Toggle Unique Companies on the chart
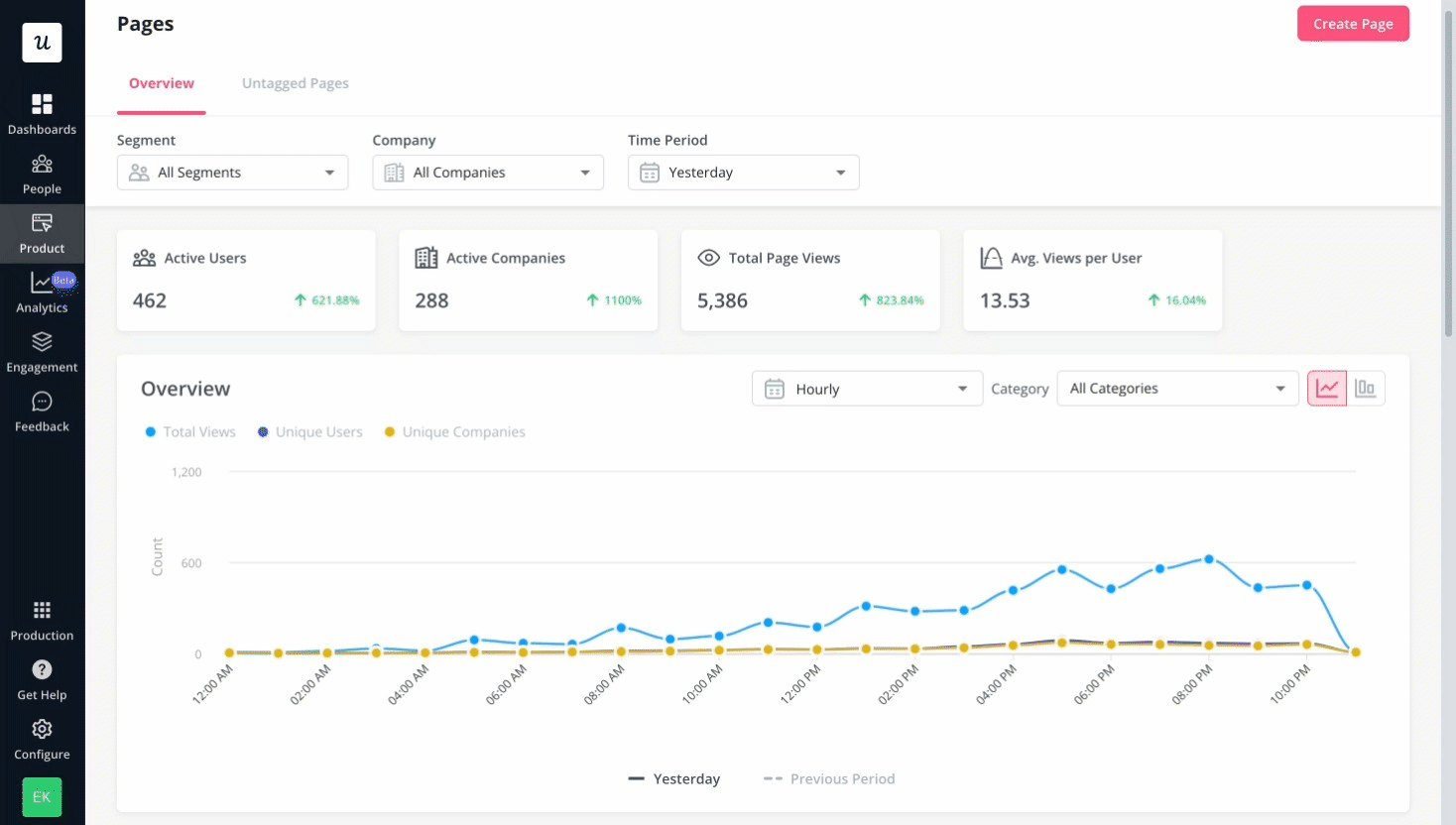The width and height of the screenshot is (1456, 825). click(x=454, y=431)
